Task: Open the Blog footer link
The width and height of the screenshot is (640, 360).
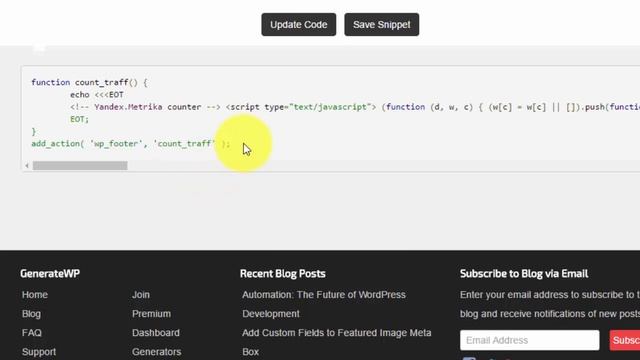Action: (x=31, y=314)
